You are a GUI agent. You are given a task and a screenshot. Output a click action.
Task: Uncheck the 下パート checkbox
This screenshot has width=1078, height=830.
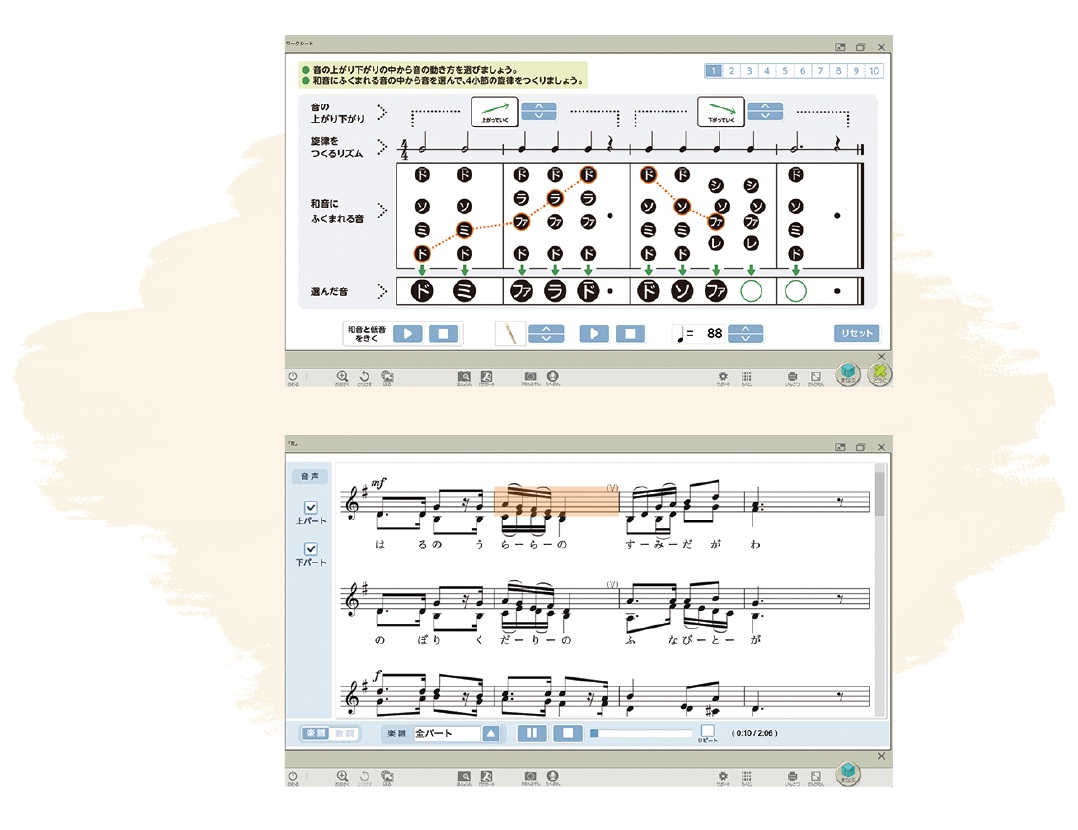coord(311,549)
